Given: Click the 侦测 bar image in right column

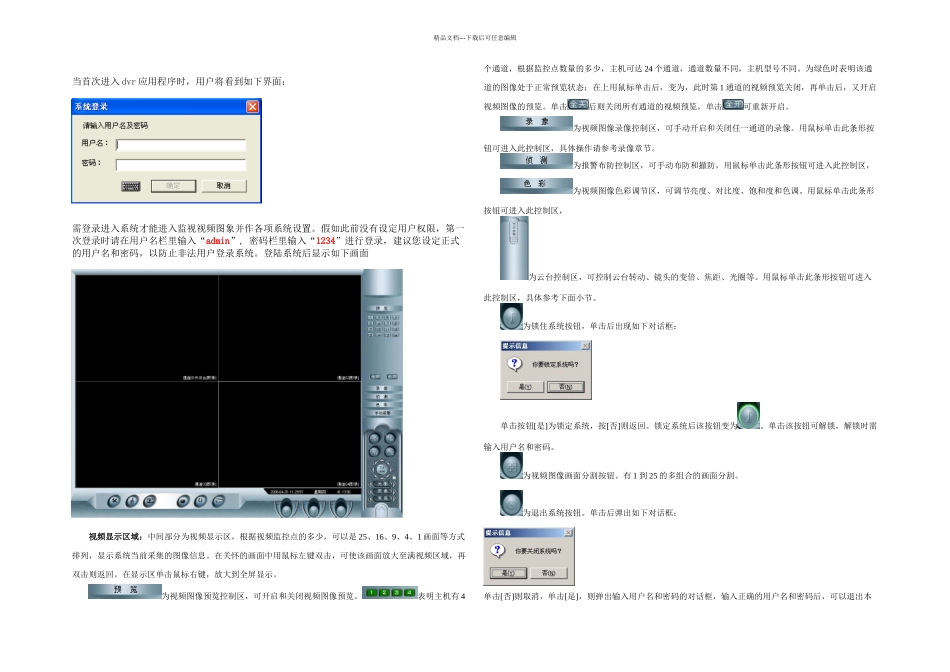Looking at the screenshot, I should (536, 161).
